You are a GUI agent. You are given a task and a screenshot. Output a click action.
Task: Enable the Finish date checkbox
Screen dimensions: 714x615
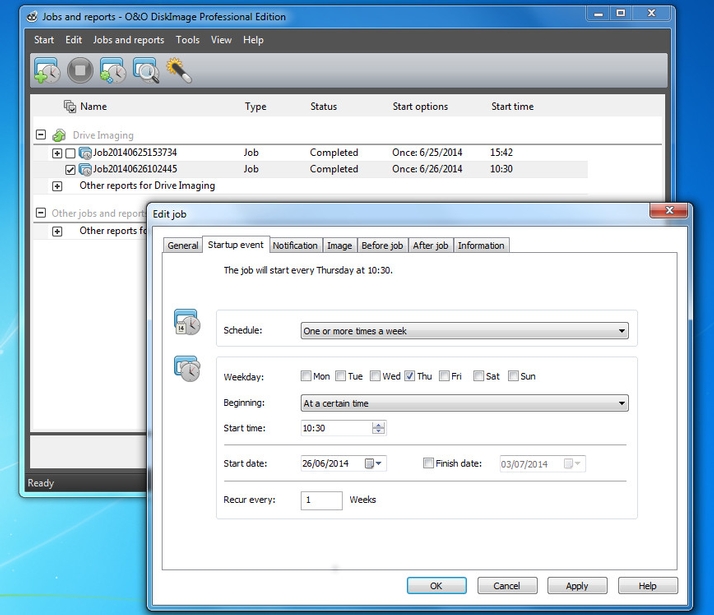tap(428, 463)
